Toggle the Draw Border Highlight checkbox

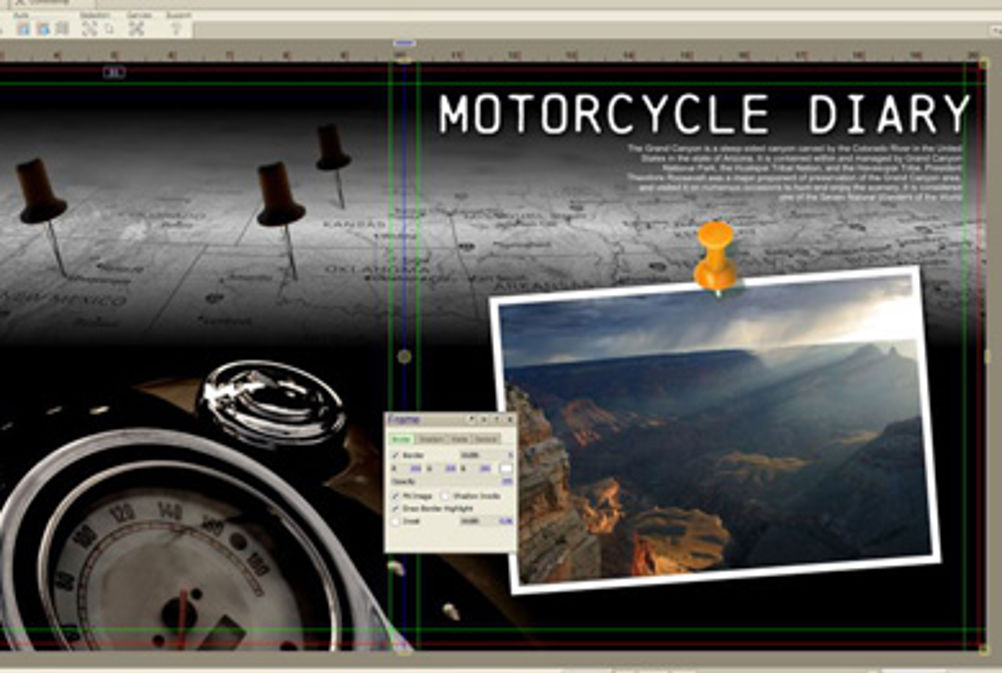(395, 509)
